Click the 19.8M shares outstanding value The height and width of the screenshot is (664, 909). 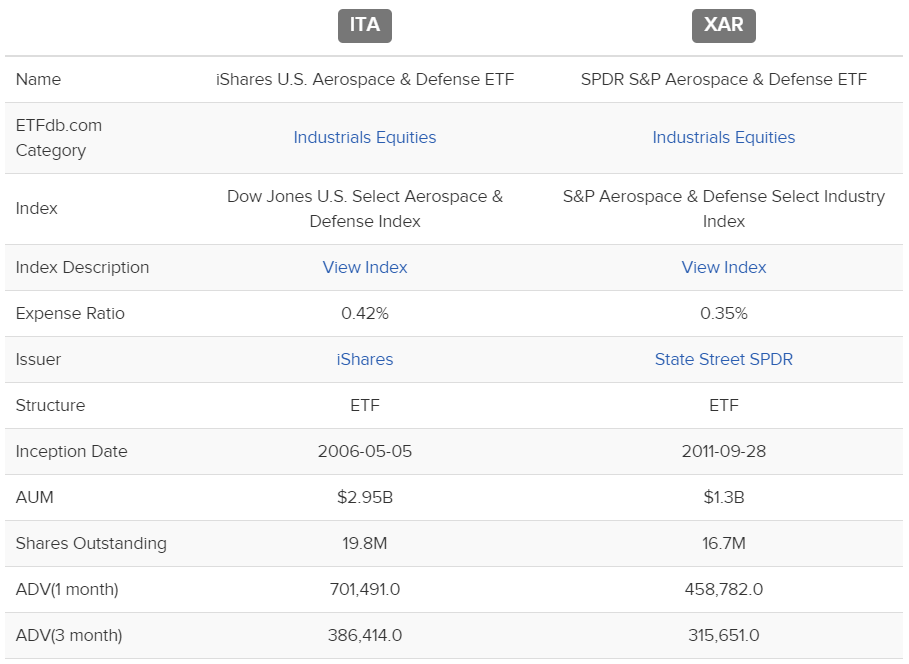pyautogui.click(x=365, y=543)
